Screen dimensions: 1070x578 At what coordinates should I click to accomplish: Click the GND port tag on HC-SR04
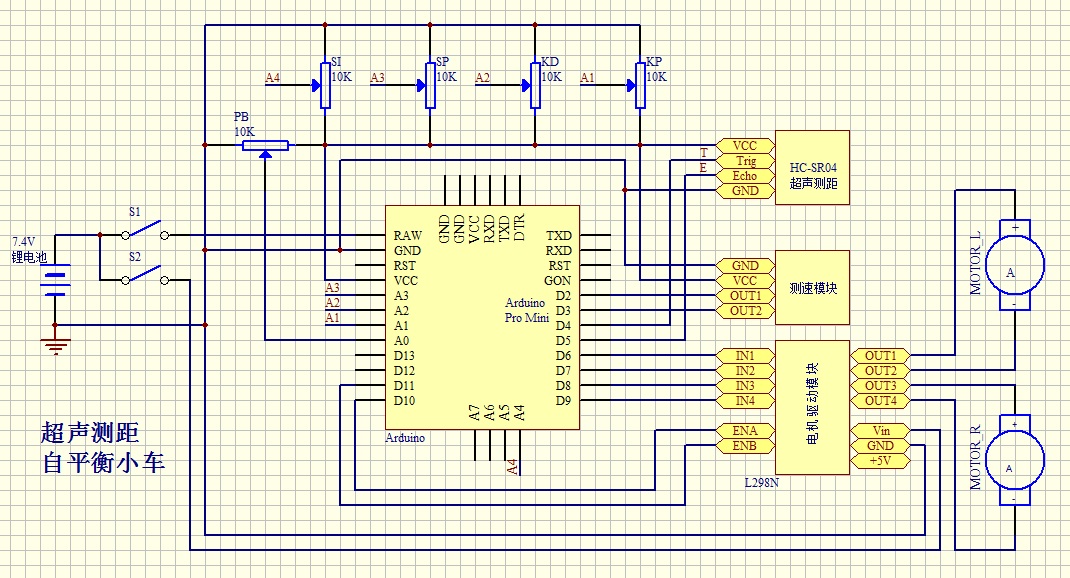coord(745,191)
